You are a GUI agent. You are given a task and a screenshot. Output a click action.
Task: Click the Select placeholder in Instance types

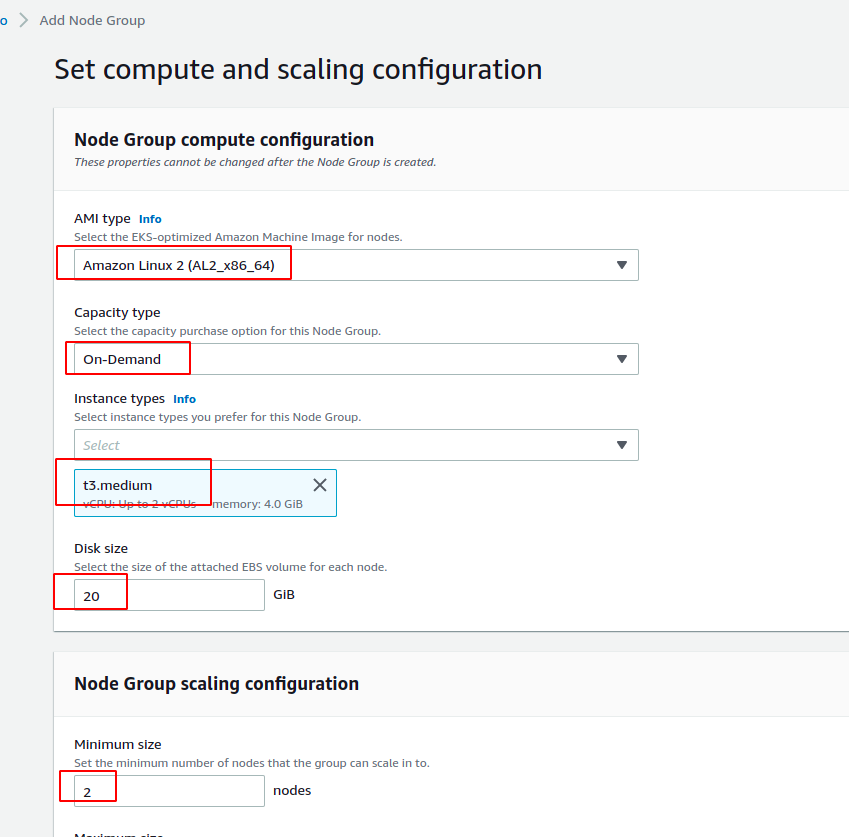[102, 445]
